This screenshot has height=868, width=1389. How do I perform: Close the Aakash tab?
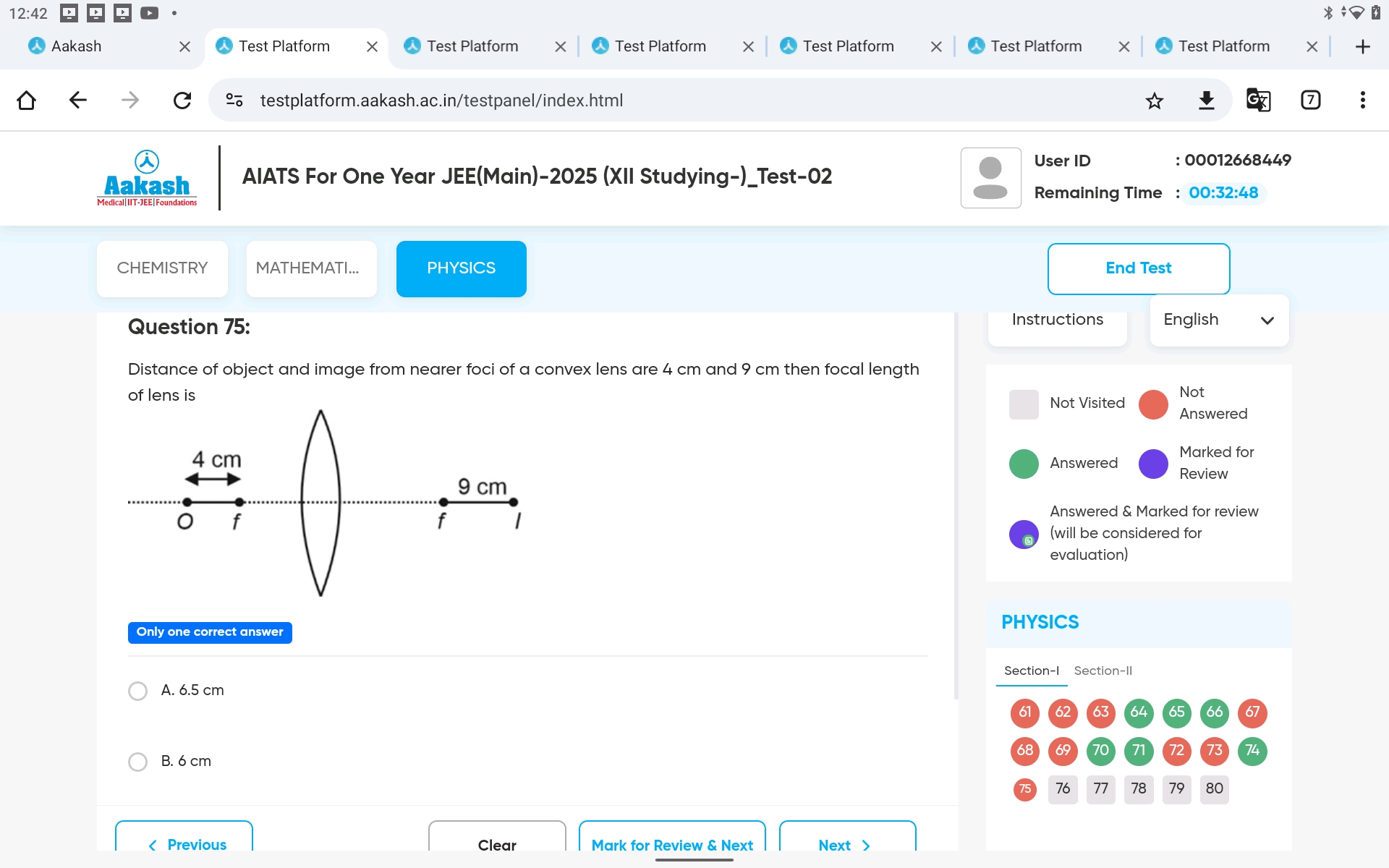(x=184, y=46)
